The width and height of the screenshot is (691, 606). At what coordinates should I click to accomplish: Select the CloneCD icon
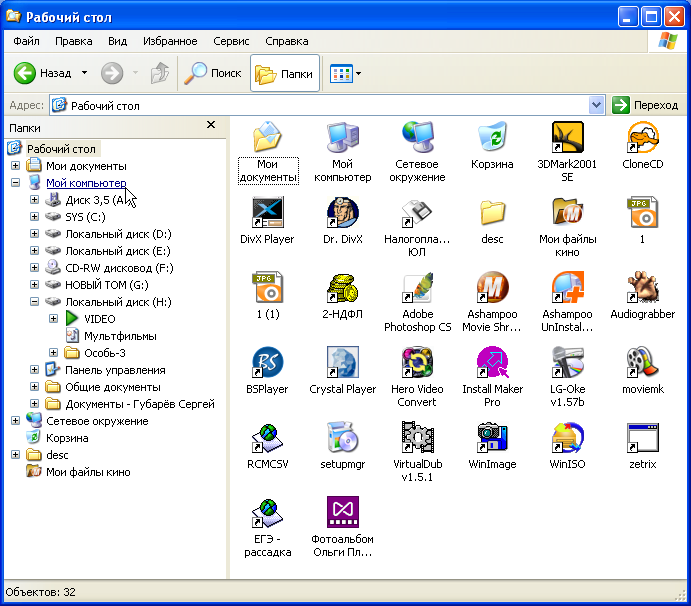tap(642, 137)
